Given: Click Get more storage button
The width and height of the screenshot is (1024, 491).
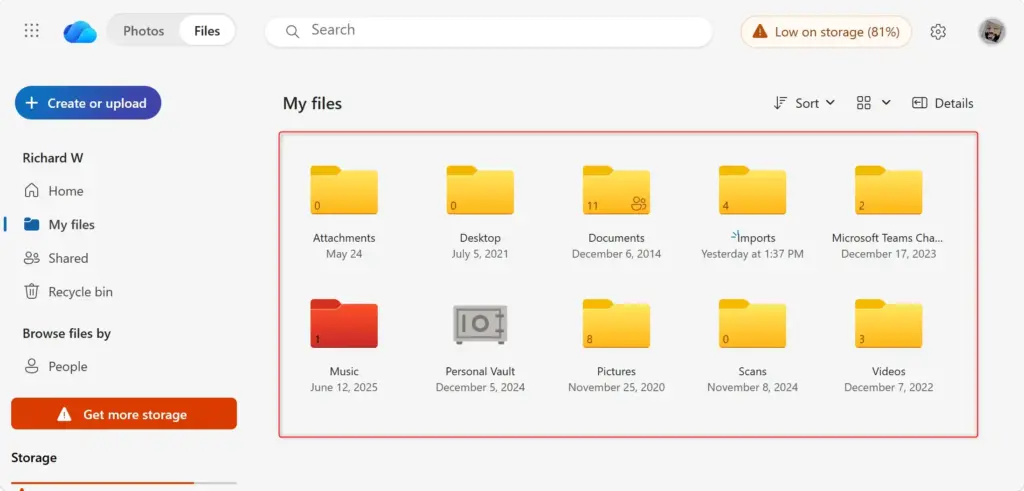Looking at the screenshot, I should click(124, 414).
